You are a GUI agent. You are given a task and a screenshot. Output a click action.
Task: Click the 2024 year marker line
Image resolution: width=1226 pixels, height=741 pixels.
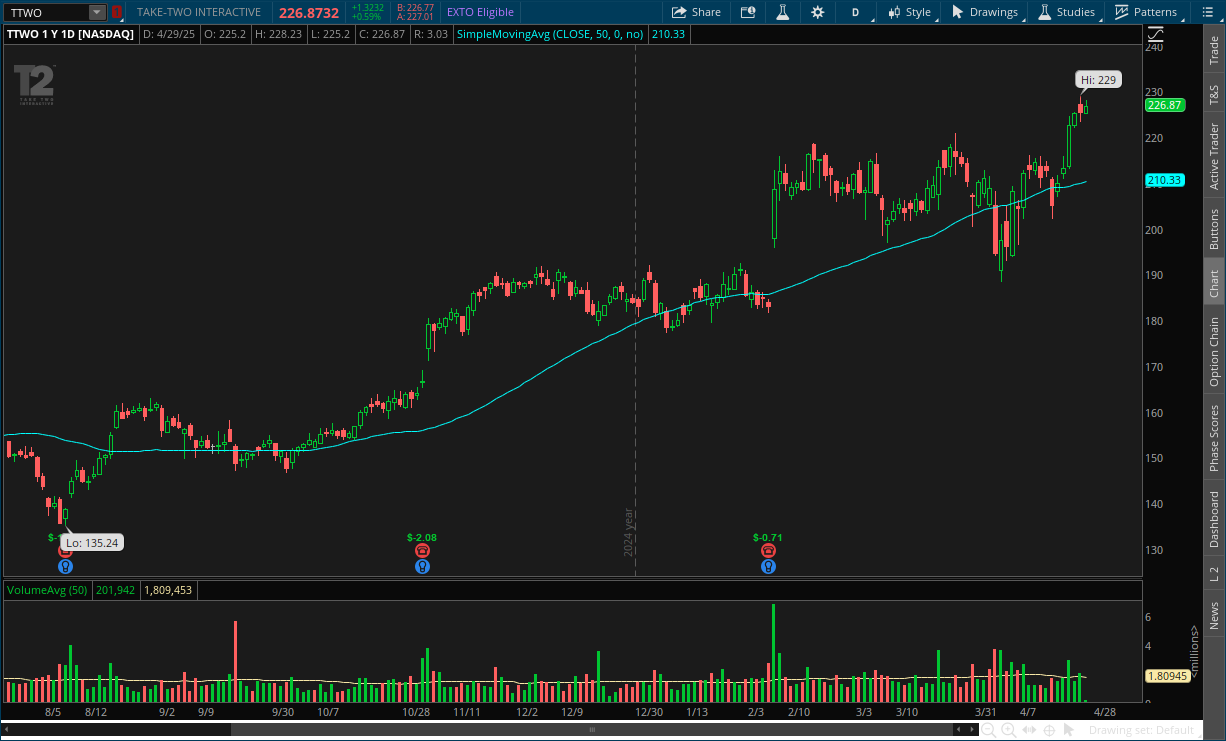coord(635,310)
